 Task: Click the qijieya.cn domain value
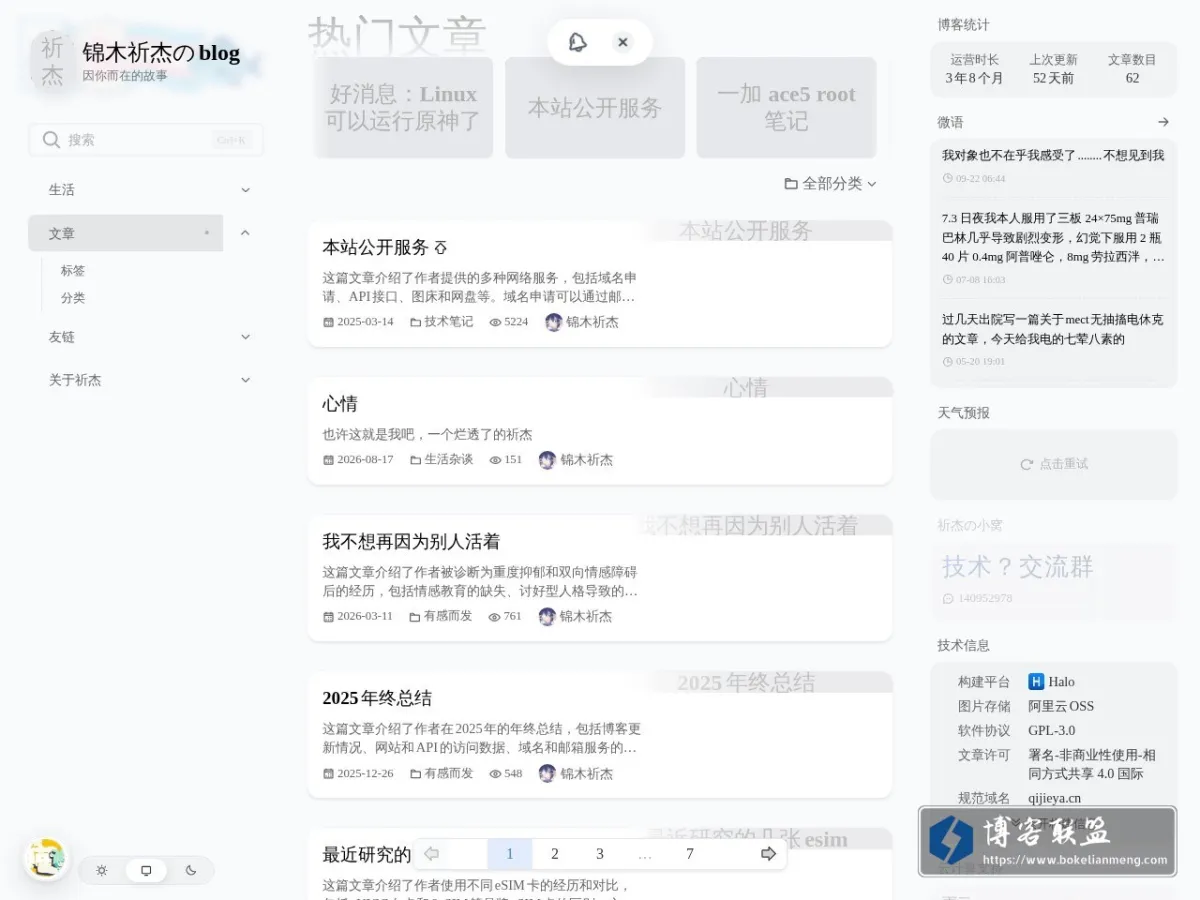pyautogui.click(x=1054, y=798)
